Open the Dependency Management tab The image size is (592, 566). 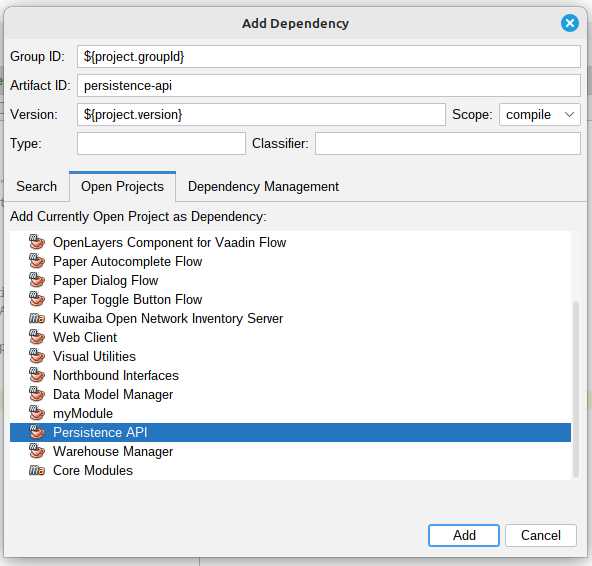[263, 187]
